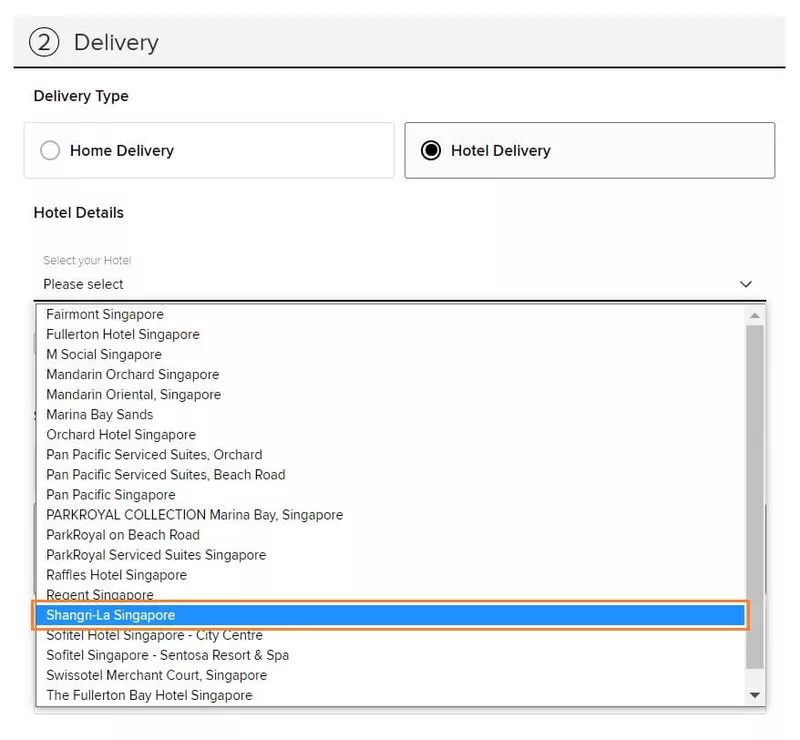Screen dimensions: 800x740
Task: Choose Fullerton Hotel Singapore option
Action: pos(390,334)
